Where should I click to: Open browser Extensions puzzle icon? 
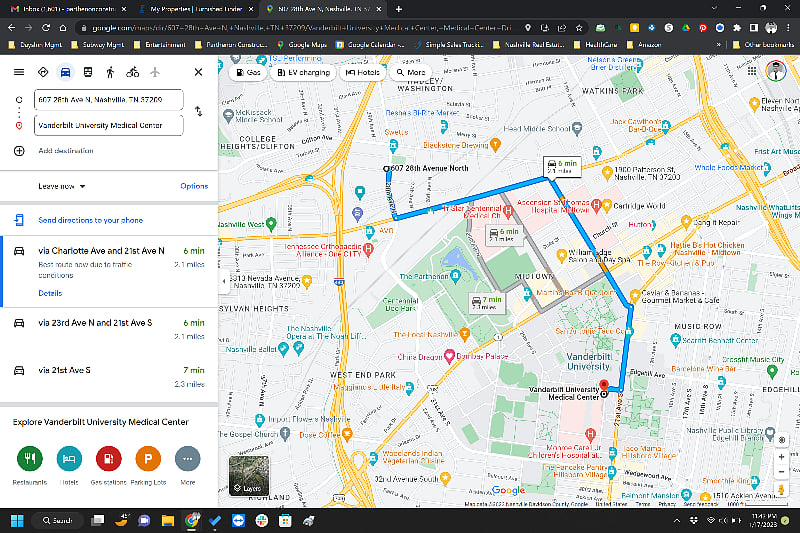pyautogui.click(x=737, y=28)
